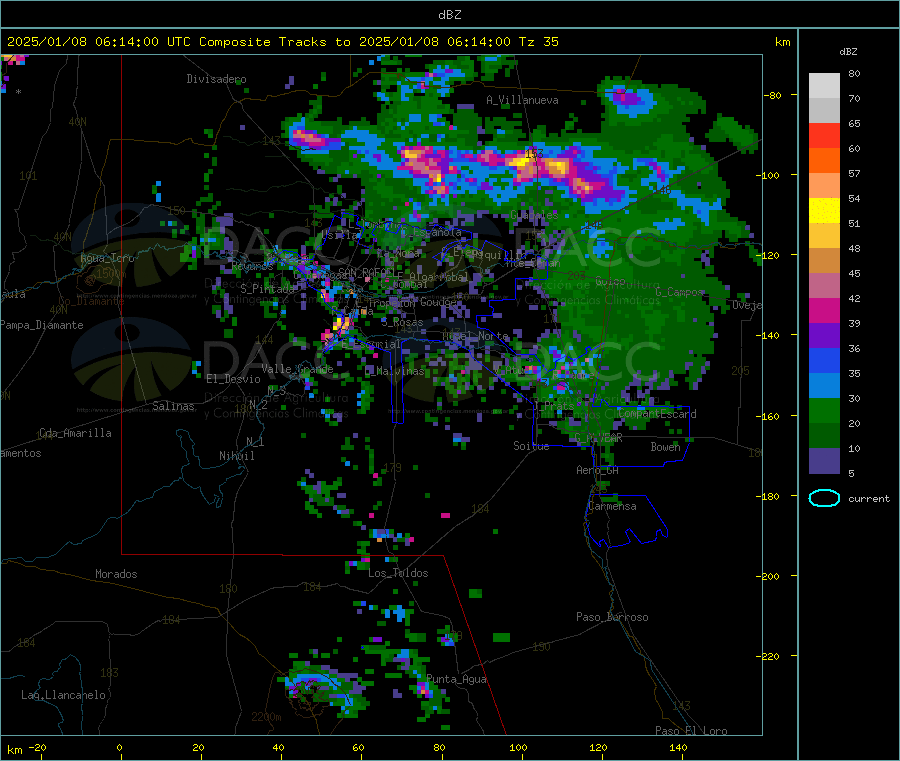This screenshot has width=900, height=761.
Task: Select the bright green legend color band
Action: pos(824,410)
